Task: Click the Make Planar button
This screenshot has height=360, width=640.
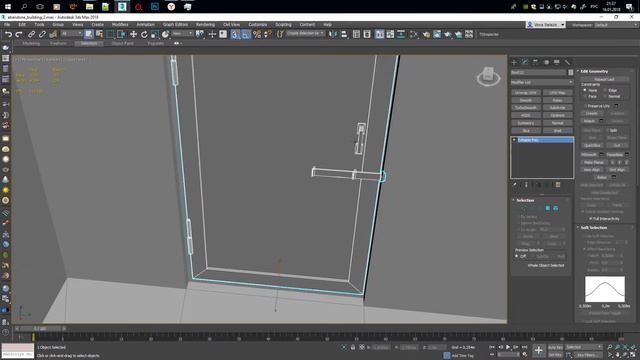Action: (x=593, y=162)
